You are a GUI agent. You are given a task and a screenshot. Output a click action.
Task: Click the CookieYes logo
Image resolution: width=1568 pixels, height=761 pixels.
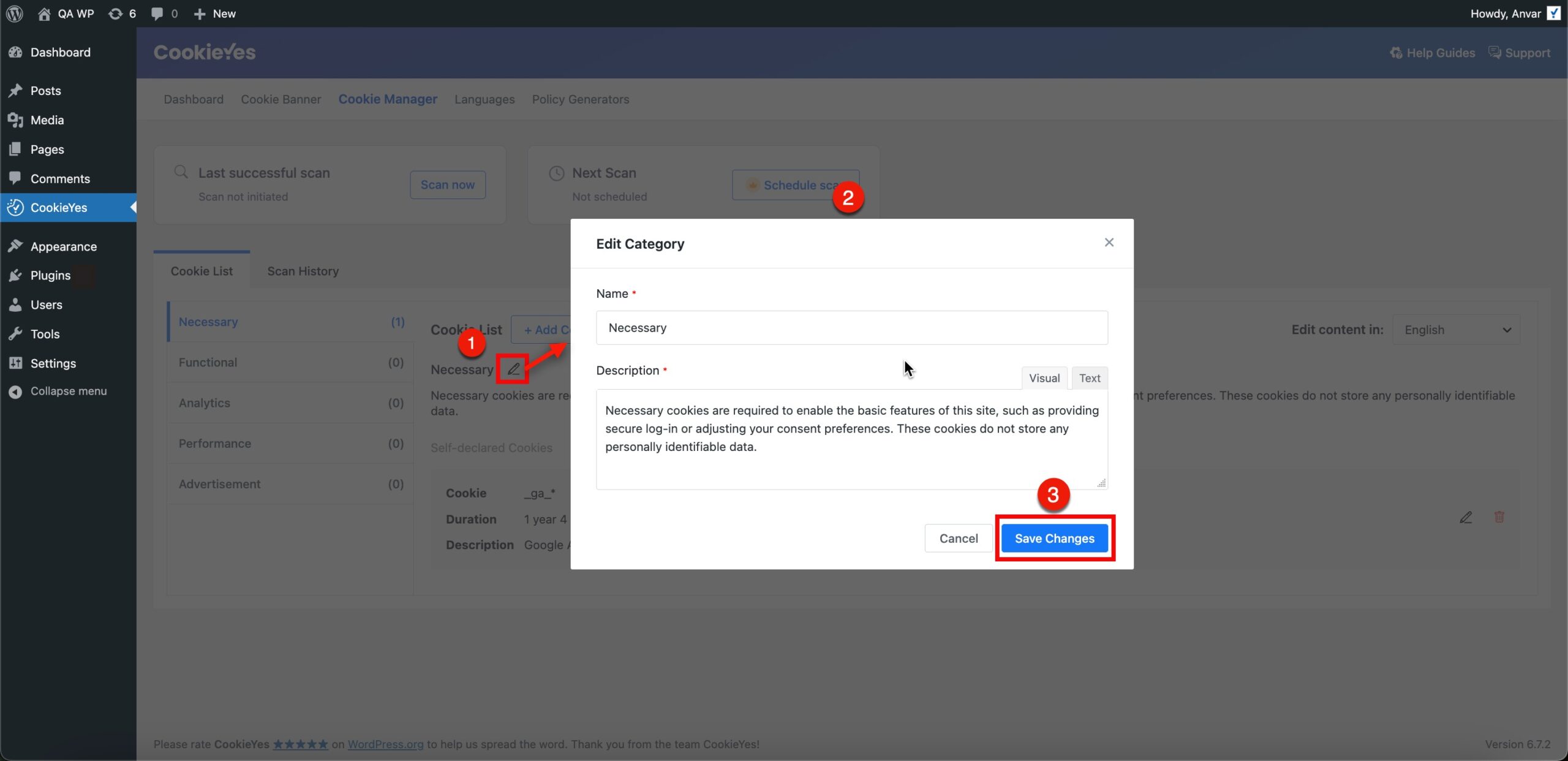tap(205, 53)
